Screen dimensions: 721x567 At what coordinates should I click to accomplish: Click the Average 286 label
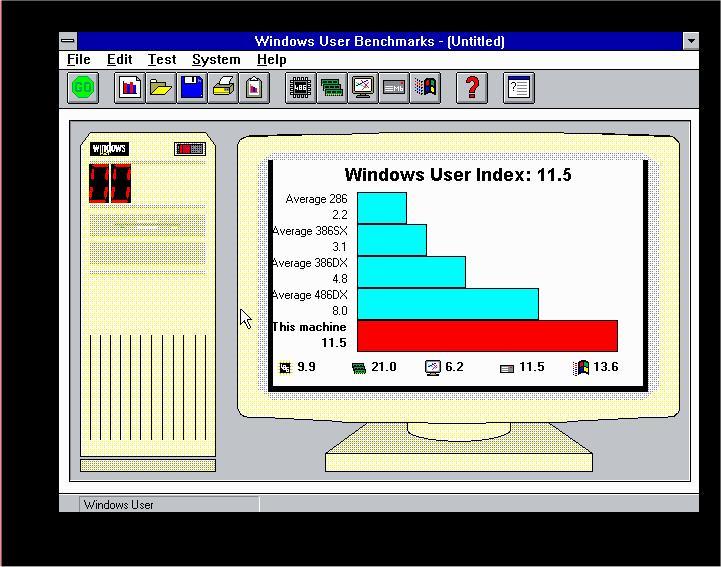tap(316, 199)
